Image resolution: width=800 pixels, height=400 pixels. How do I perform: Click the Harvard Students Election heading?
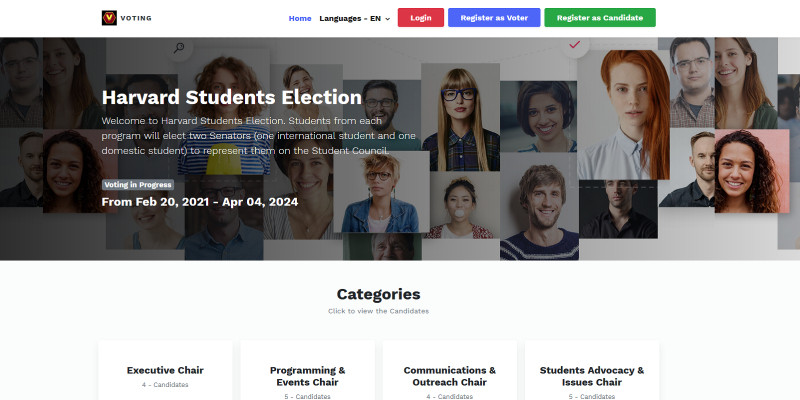(x=232, y=98)
